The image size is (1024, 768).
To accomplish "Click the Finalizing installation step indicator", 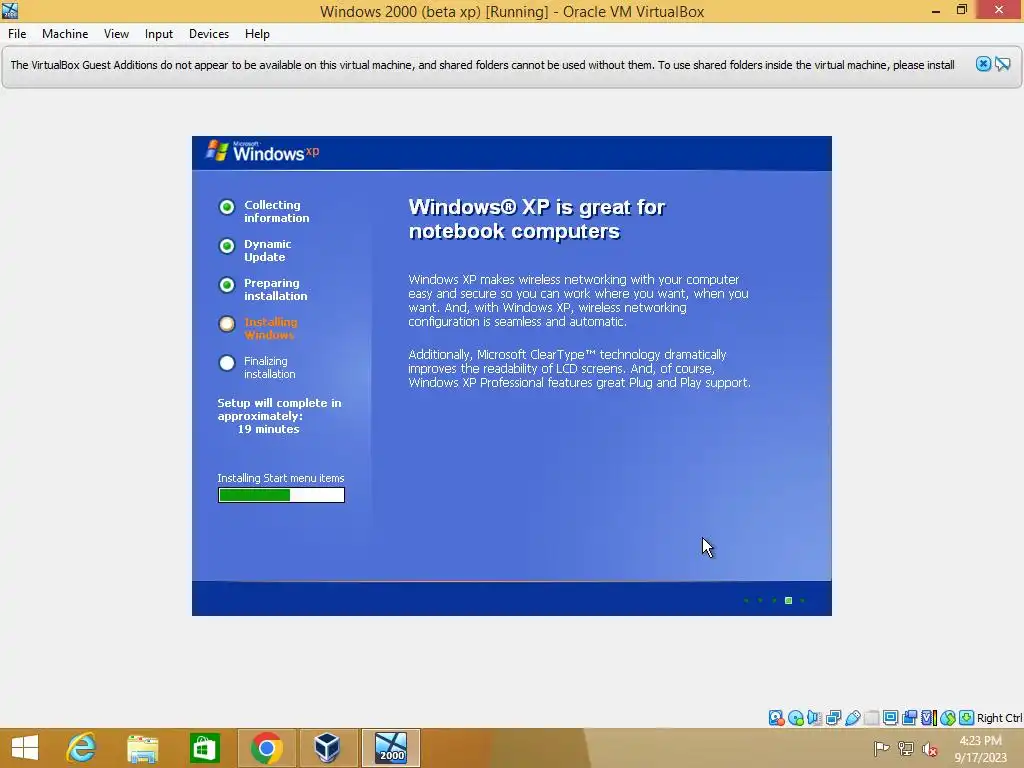I will pyautogui.click(x=227, y=363).
